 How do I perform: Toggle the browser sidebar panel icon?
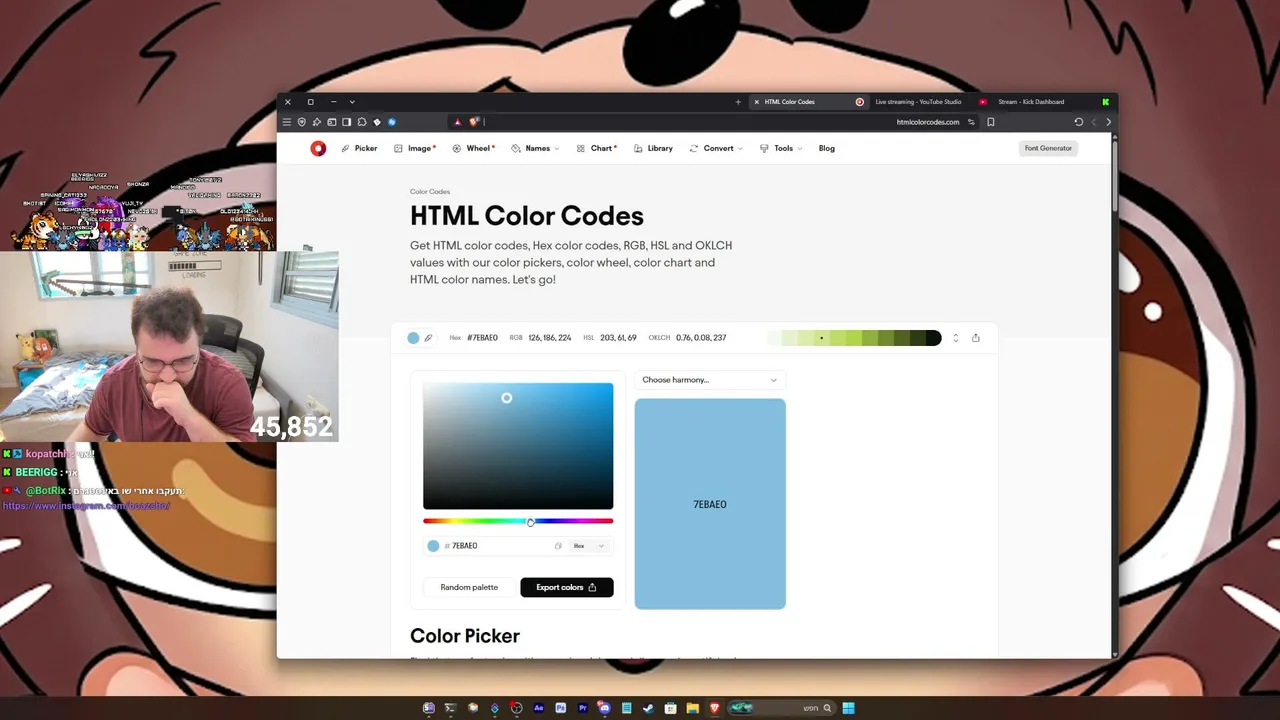(x=346, y=122)
